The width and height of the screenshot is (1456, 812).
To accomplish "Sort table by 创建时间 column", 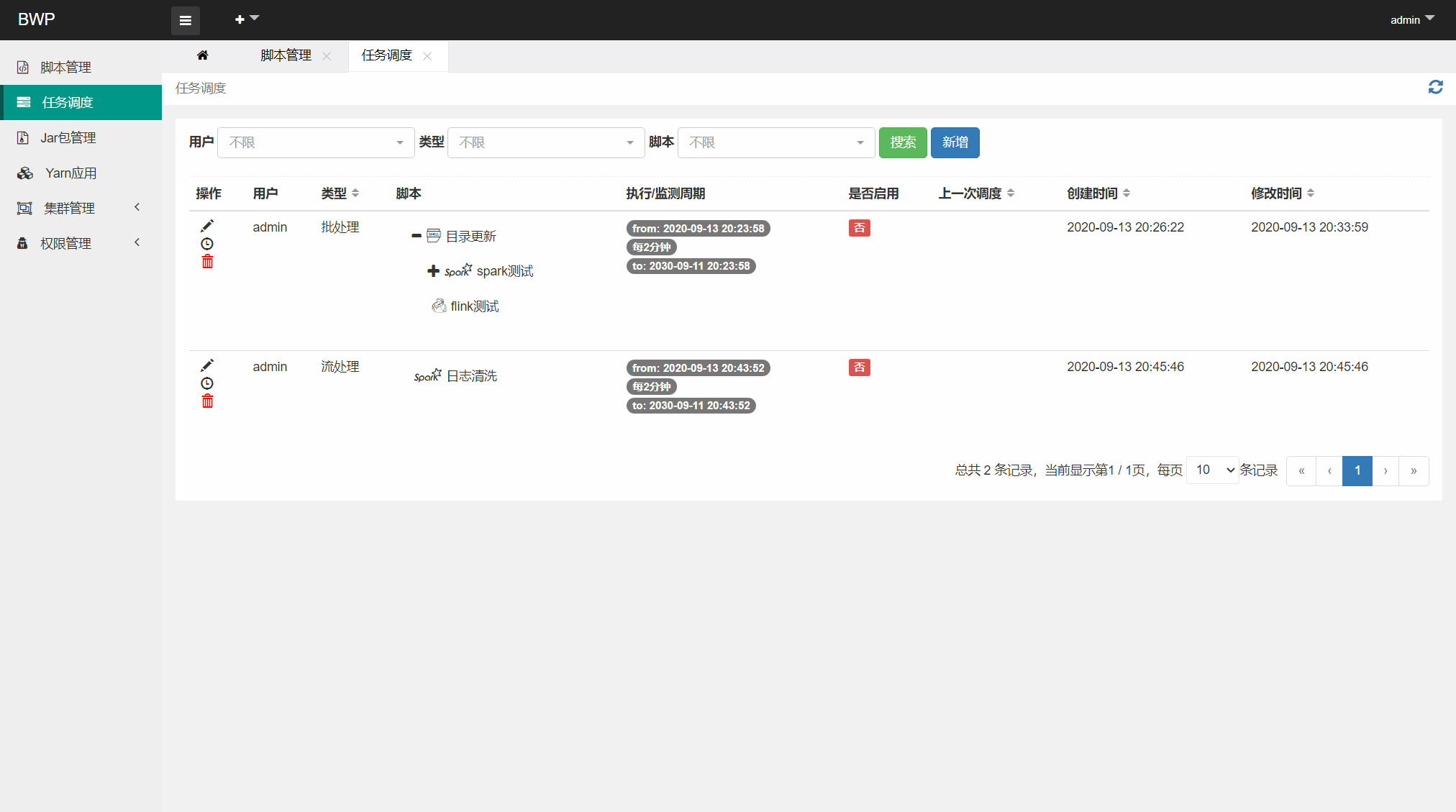I will click(x=1098, y=193).
